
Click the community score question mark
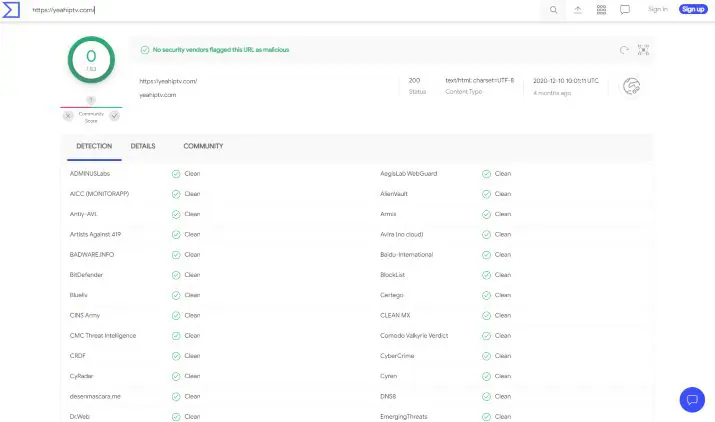[x=91, y=100]
